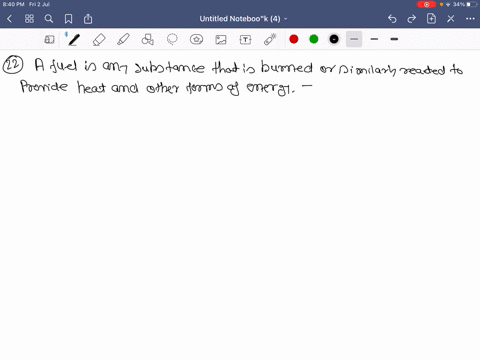Open the share and export menu
This screenshot has height=360, width=480.
tap(88, 19)
